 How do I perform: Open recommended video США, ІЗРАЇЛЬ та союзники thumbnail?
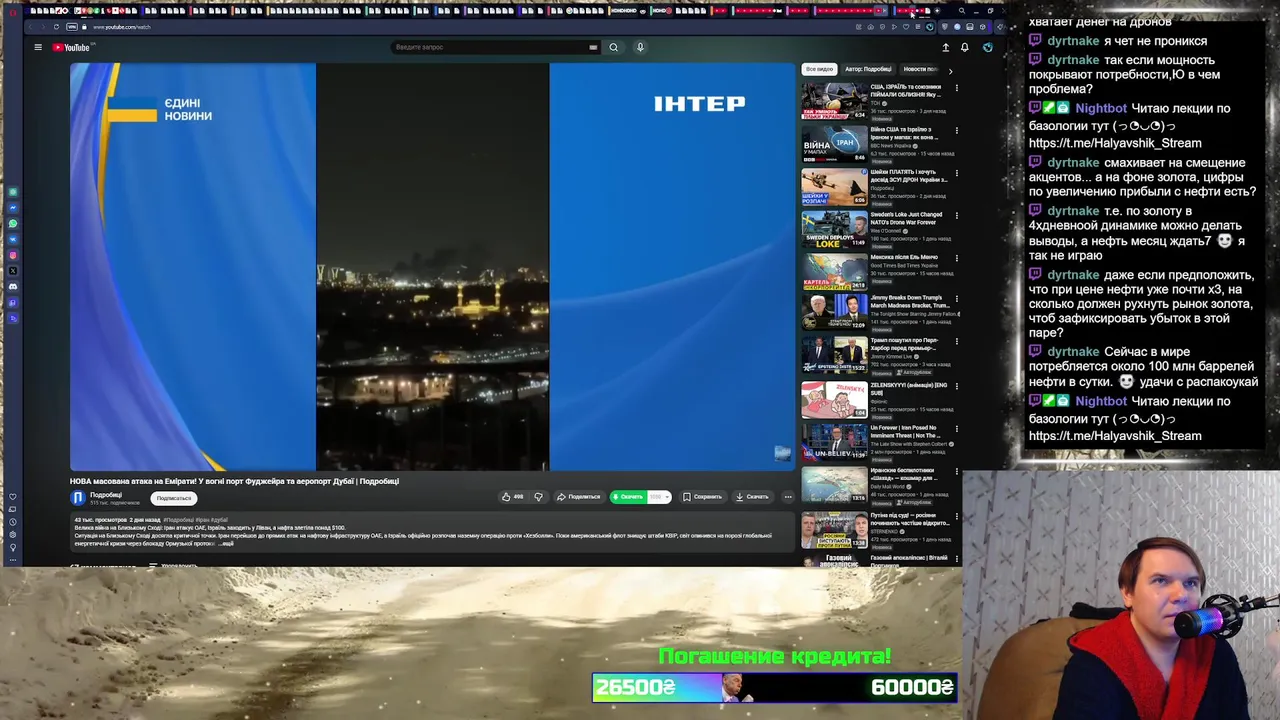tap(834, 101)
